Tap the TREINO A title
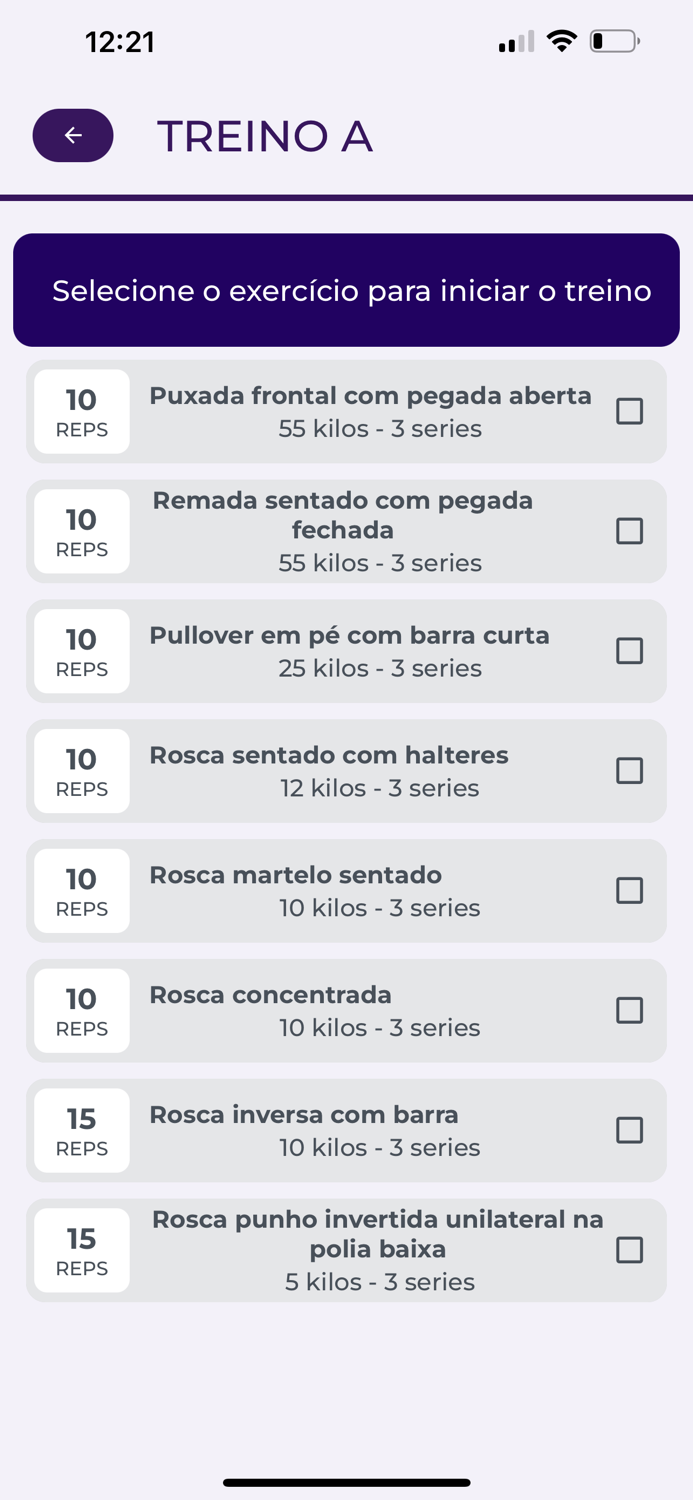 [265, 135]
